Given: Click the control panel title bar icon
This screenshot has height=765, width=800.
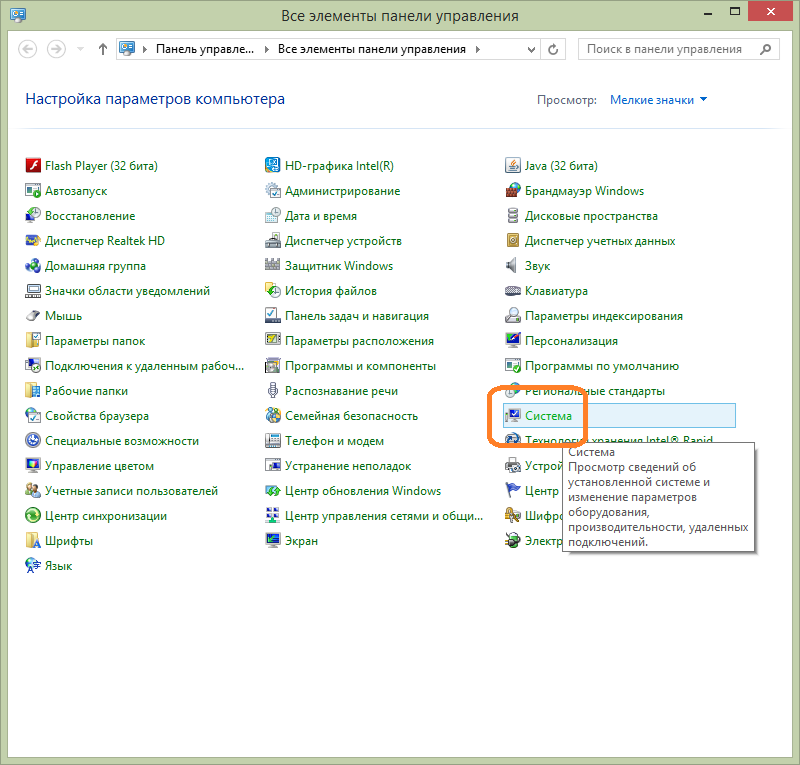Looking at the screenshot, I should [x=18, y=15].
